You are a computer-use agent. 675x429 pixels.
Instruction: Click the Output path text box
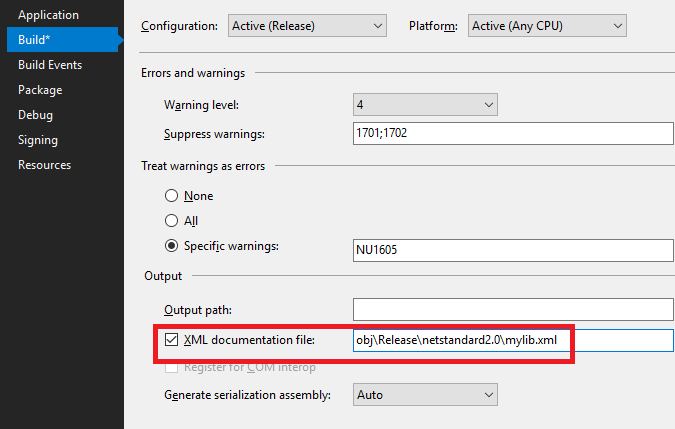513,311
